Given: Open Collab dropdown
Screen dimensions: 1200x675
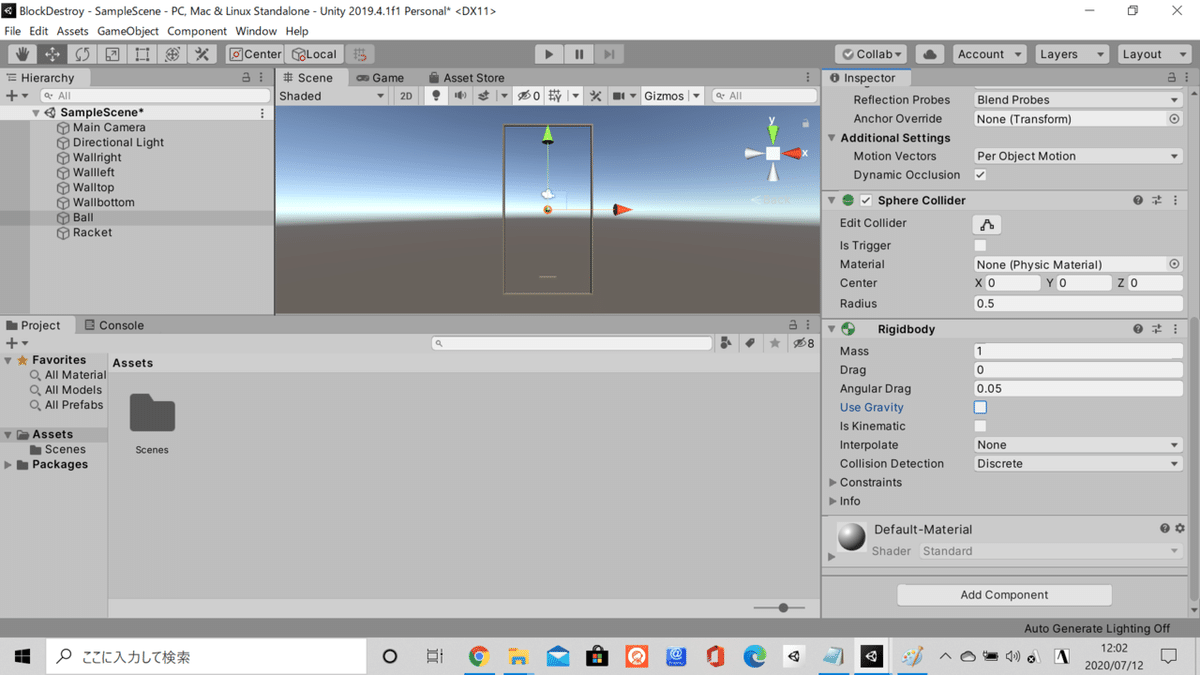Looking at the screenshot, I should 872,54.
